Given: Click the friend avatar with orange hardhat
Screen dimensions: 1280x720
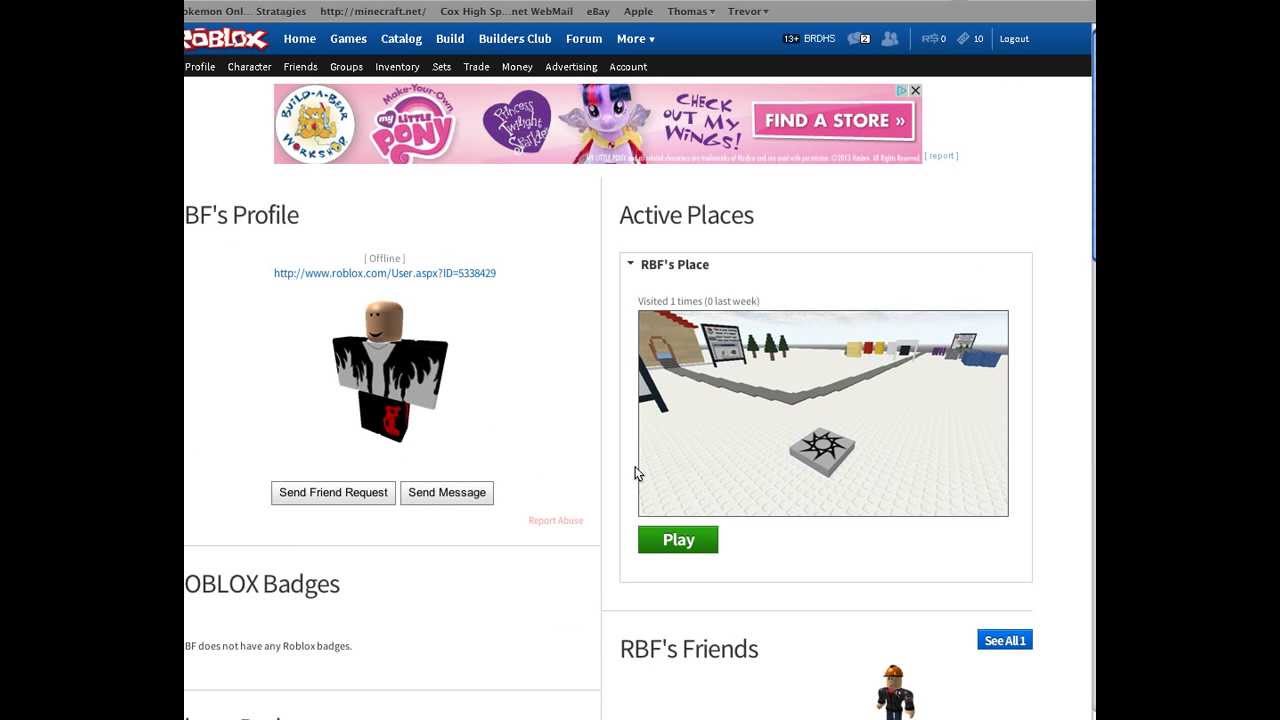Looking at the screenshot, I should pos(894,692).
